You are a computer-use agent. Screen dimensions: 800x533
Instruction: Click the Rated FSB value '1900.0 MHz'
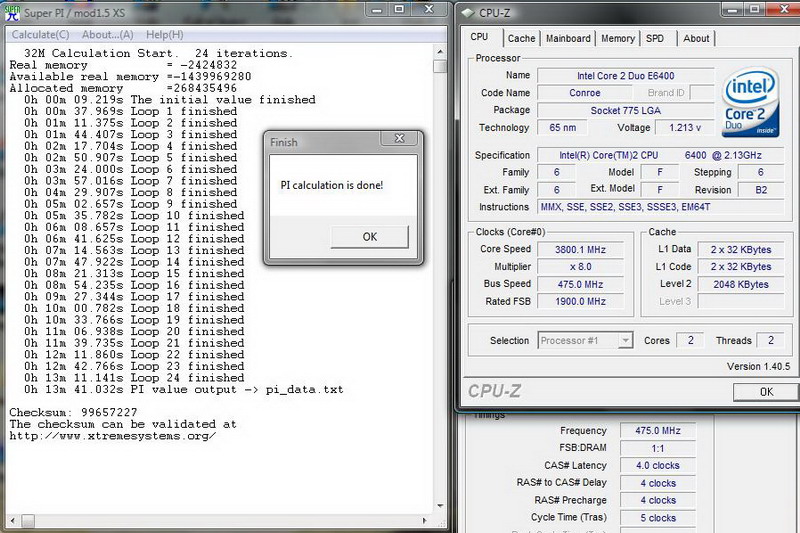click(x=580, y=301)
